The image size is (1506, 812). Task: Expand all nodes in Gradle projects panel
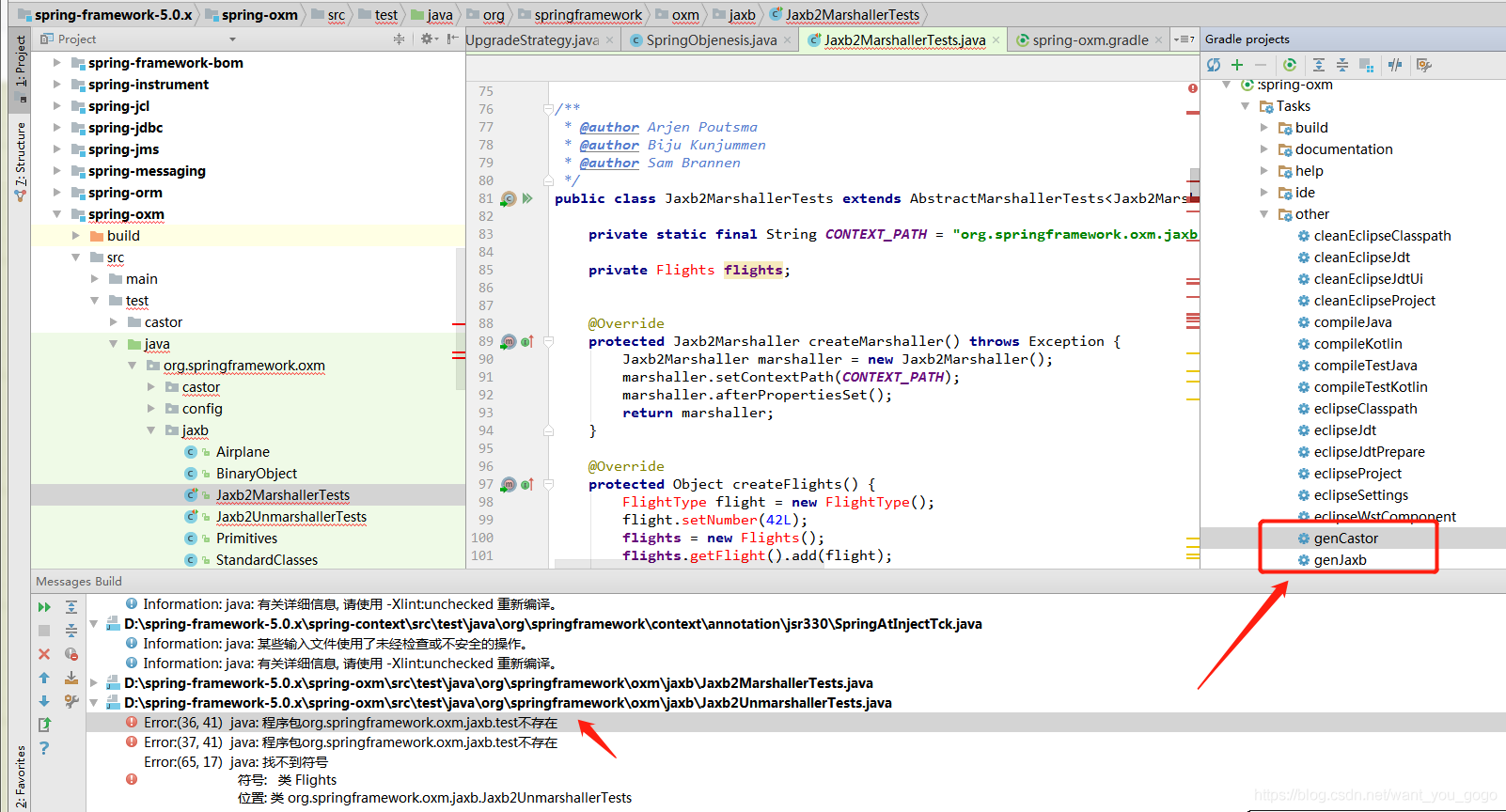tap(1319, 65)
